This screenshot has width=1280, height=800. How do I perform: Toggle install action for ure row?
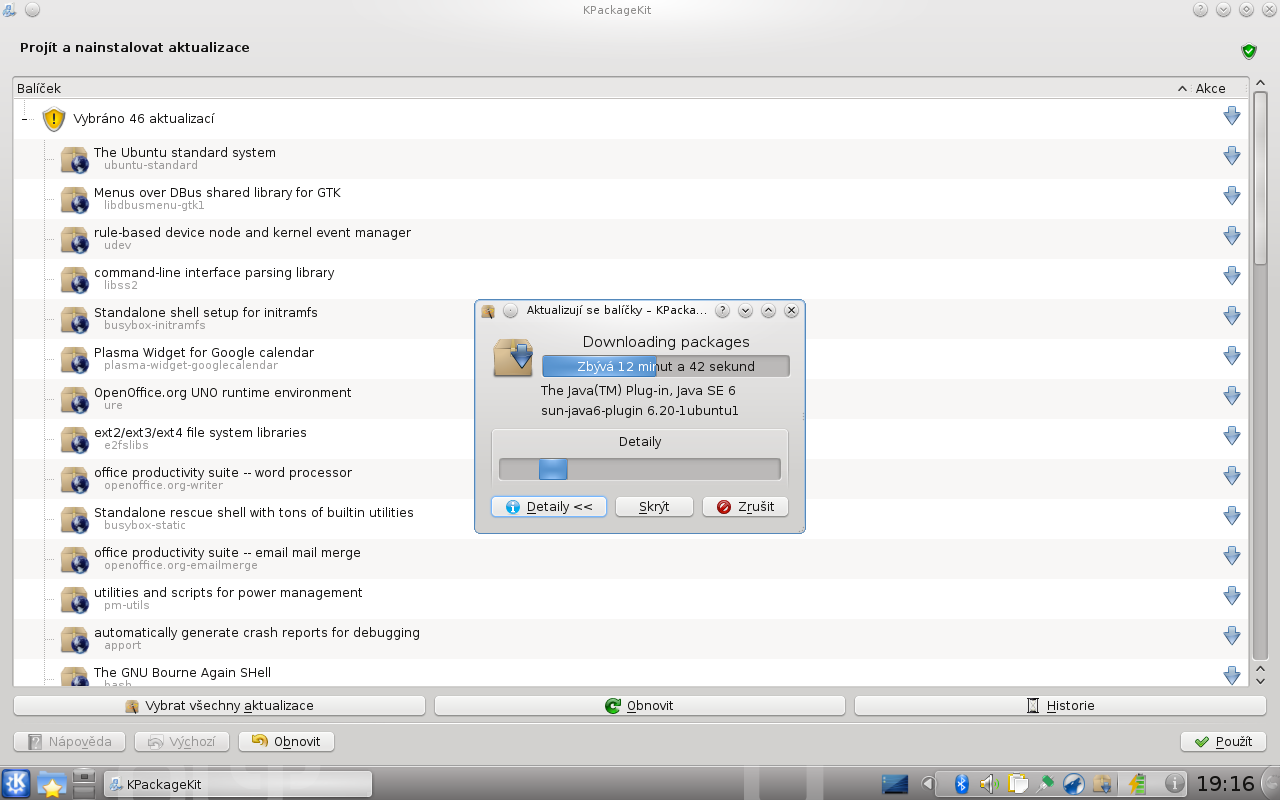coord(1232,396)
